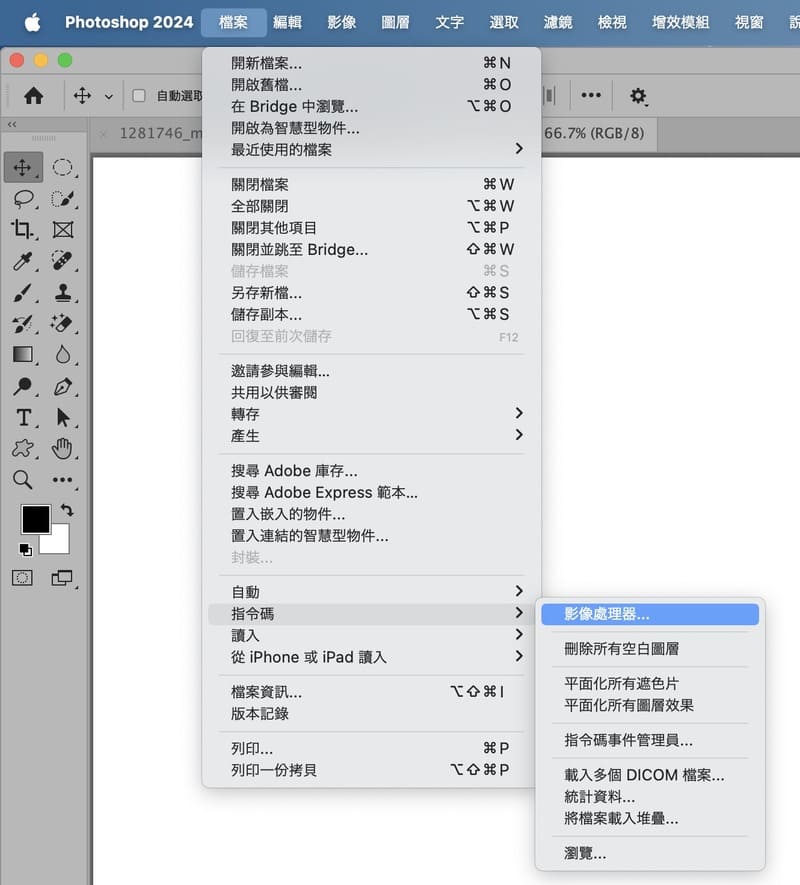Select the Zoom magnifier tool
The width and height of the screenshot is (800, 885).
point(23,480)
